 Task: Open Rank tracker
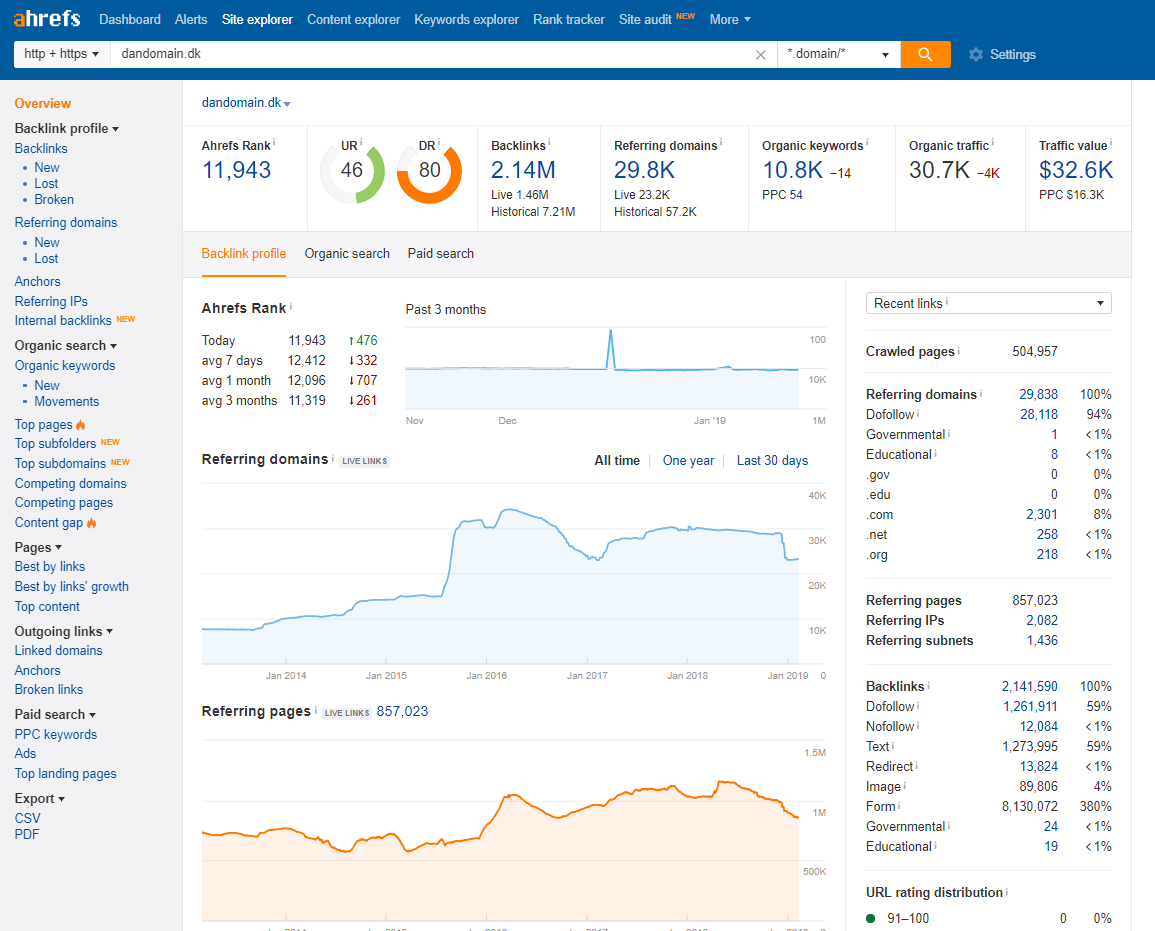pos(569,20)
